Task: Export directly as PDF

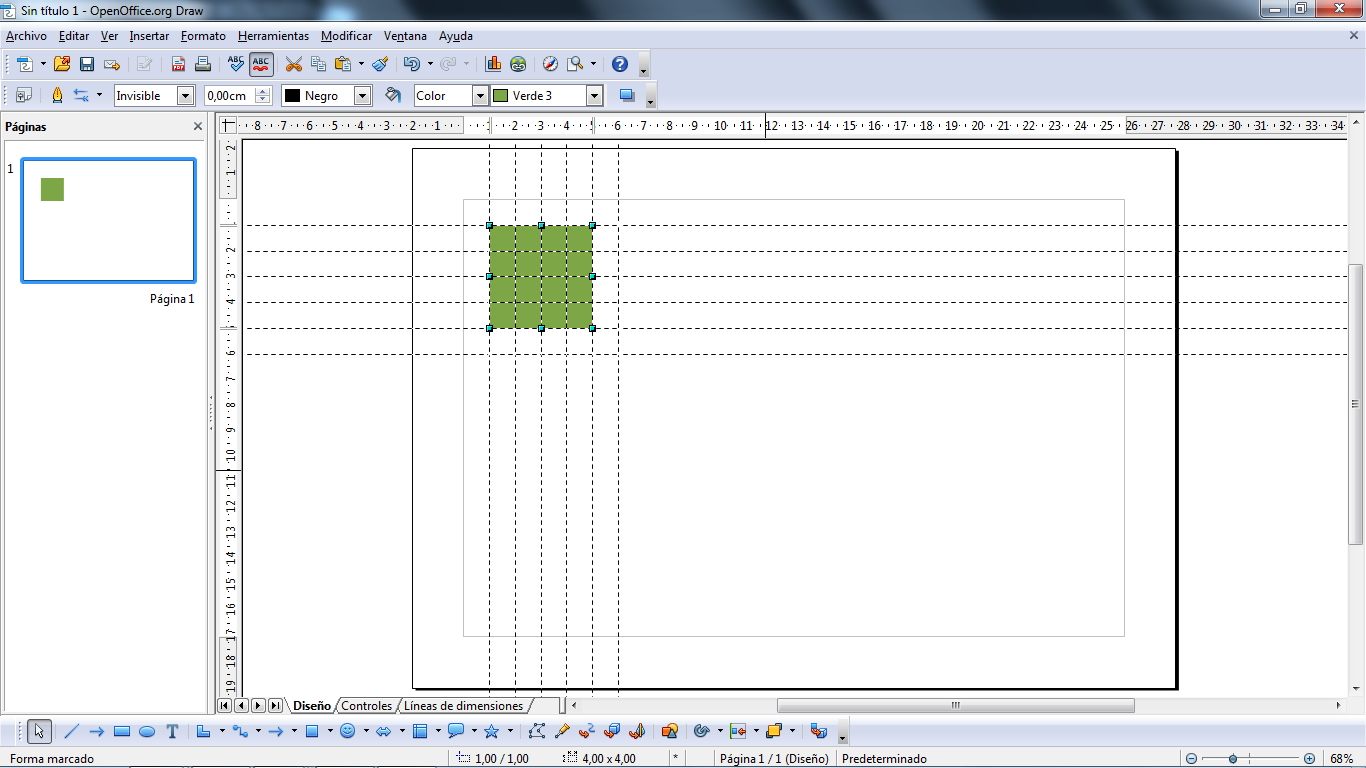Action: coord(178,64)
